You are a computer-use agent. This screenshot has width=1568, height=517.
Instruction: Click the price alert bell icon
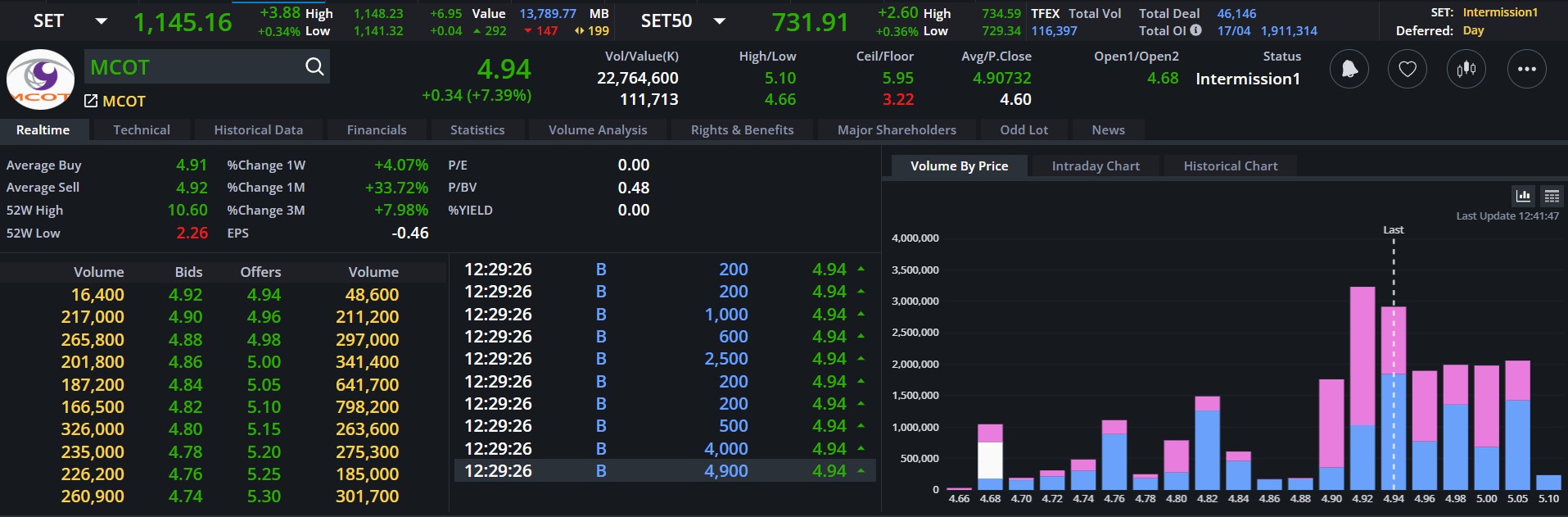1349,69
